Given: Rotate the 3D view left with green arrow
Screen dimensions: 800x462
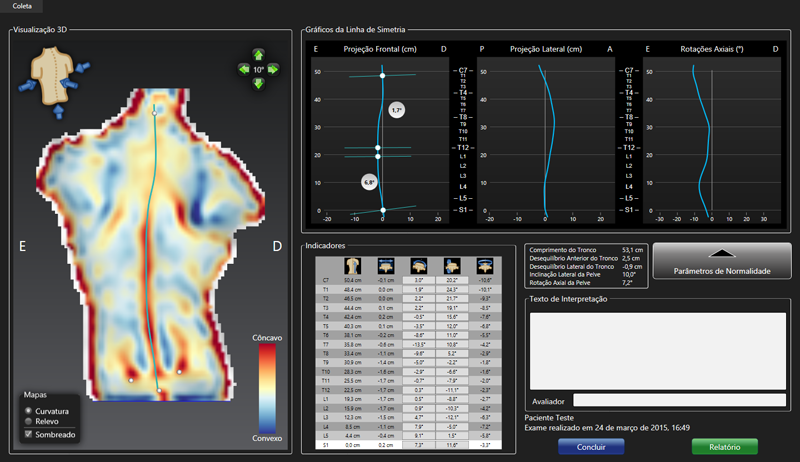Looking at the screenshot, I should (x=244, y=69).
